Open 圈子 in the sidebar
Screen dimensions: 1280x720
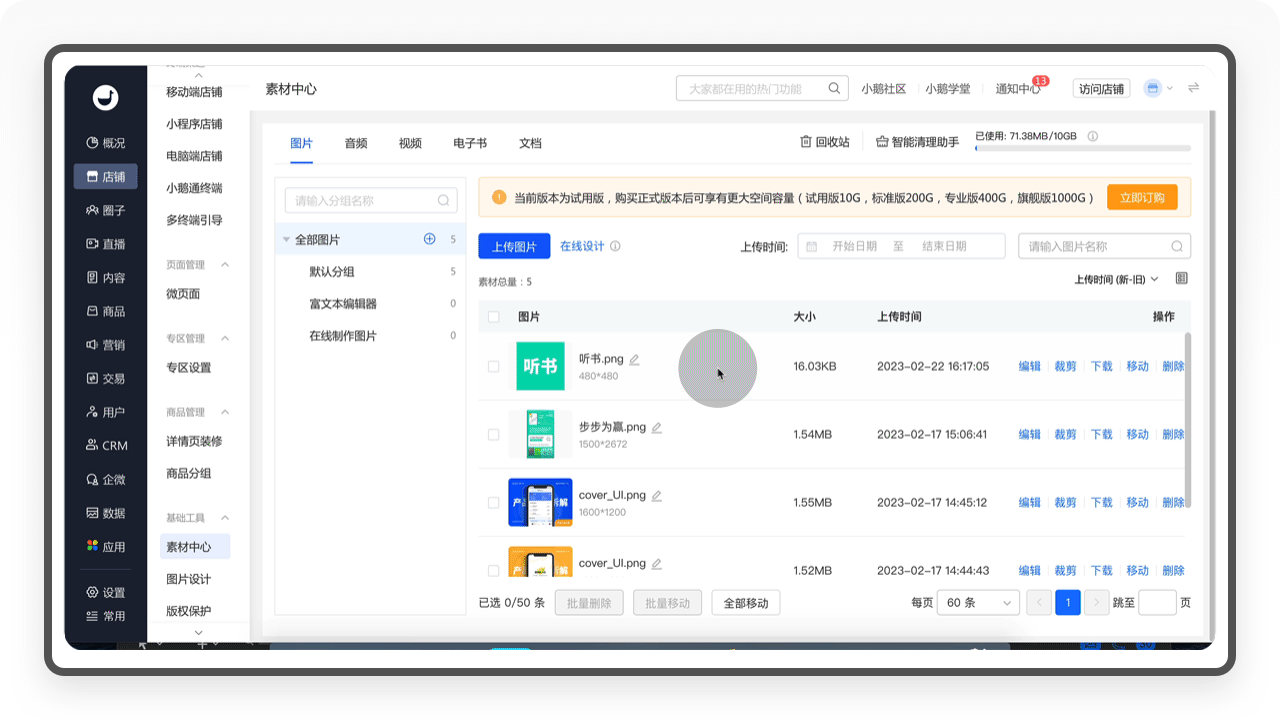105,210
